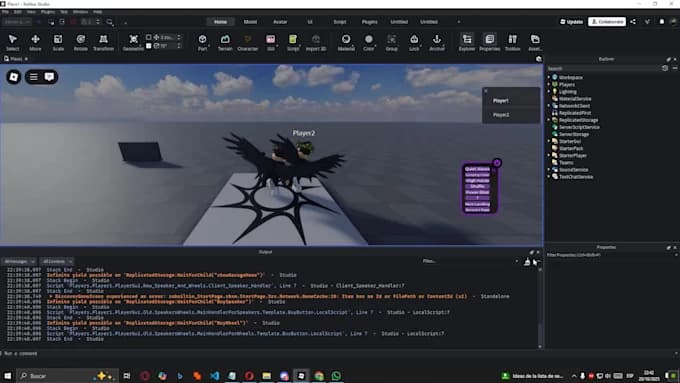The image size is (680, 383).
Task: Expand the ReplicatedStorage node
Action: click(x=549, y=120)
